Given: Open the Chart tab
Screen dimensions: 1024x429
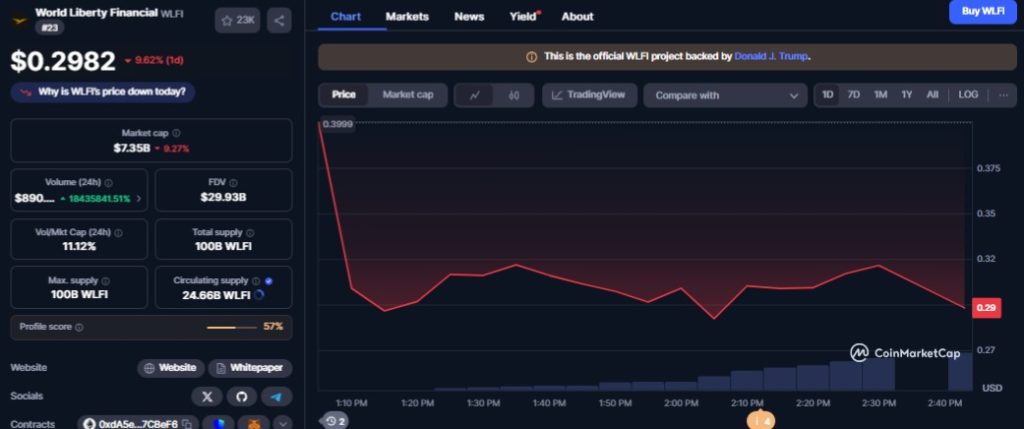Looking at the screenshot, I should [346, 16].
